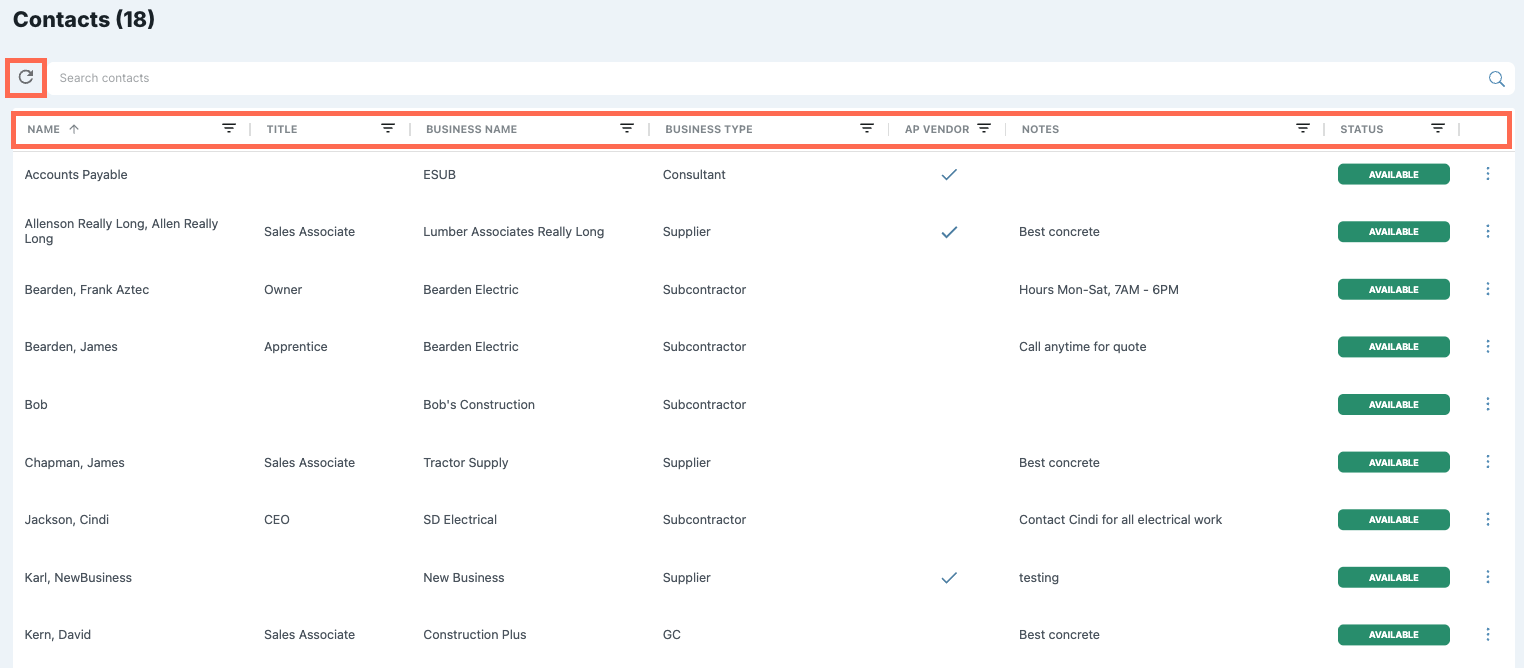Screen dimensions: 1524x668
Task: Sort by the Status column header
Action: click(1362, 129)
